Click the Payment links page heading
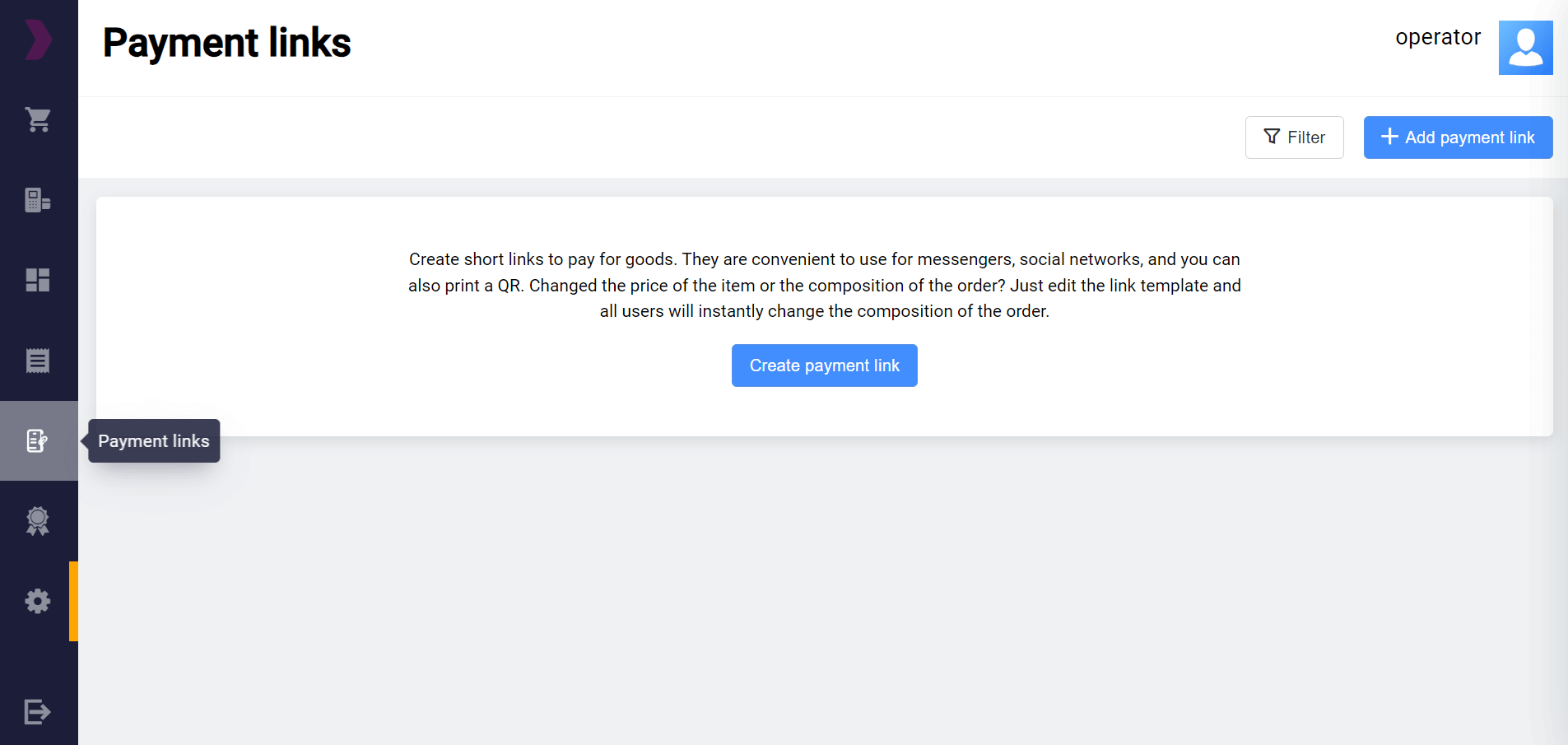 [227, 43]
